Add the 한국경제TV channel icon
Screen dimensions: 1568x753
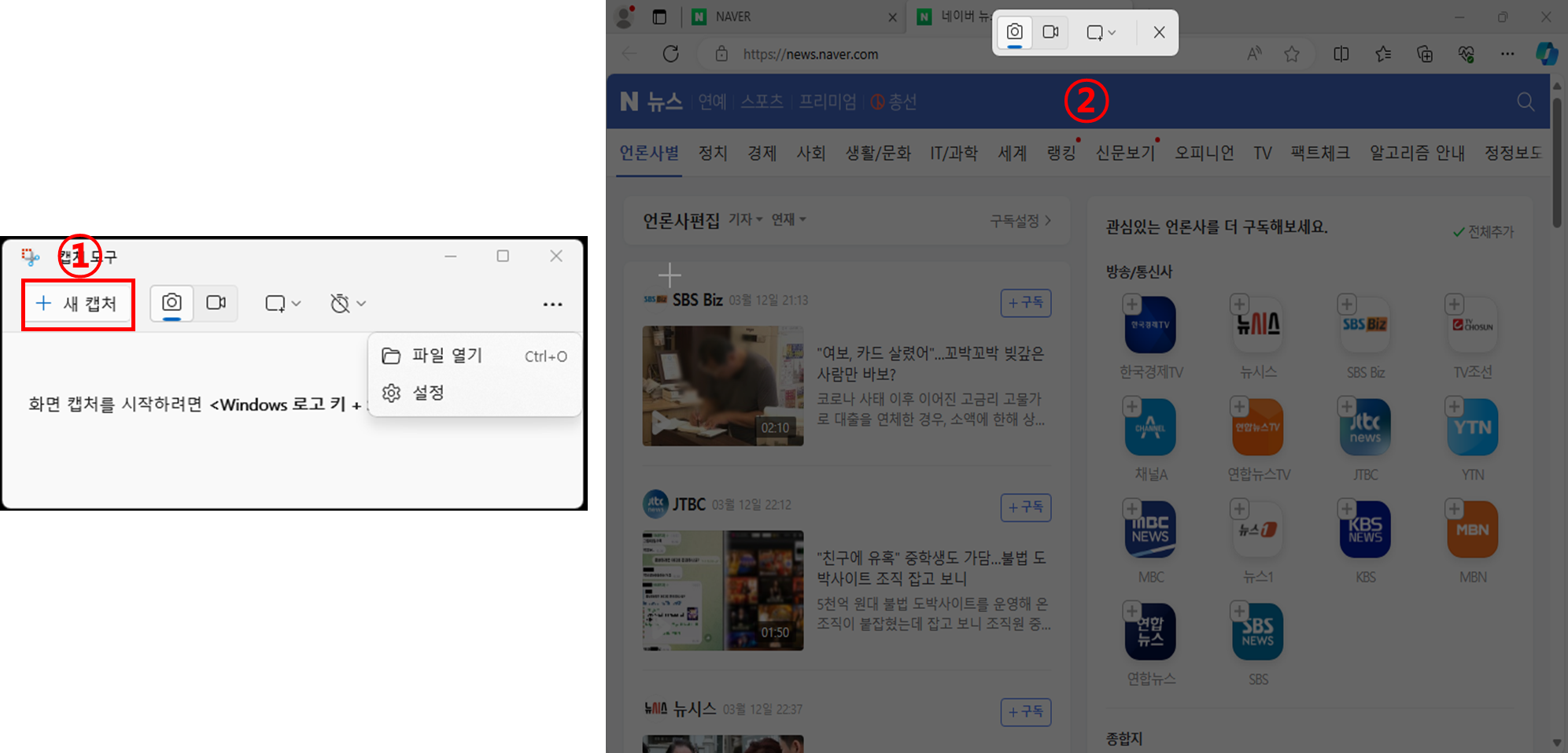tap(1150, 324)
